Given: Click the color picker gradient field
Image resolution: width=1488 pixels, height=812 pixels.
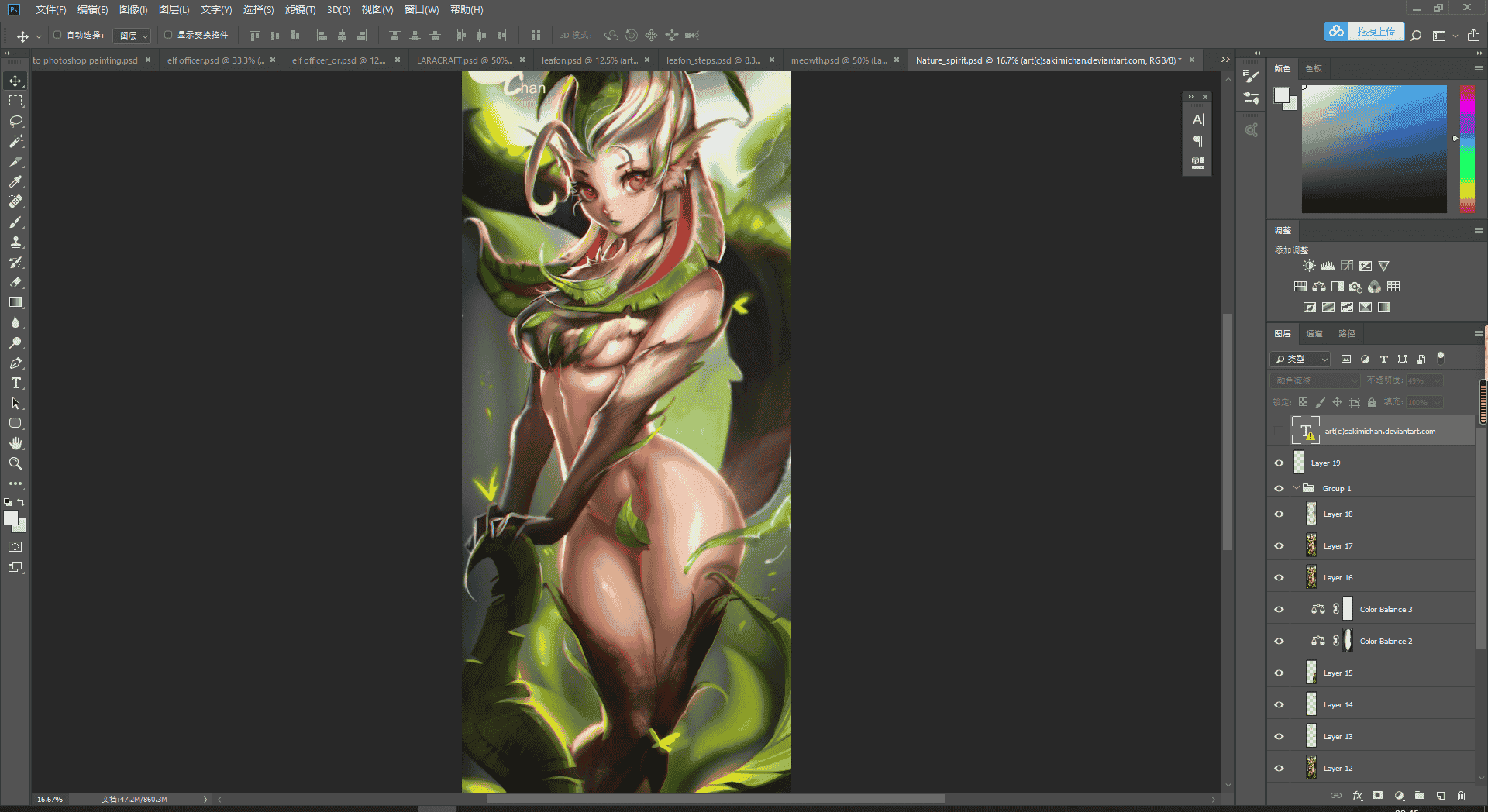Looking at the screenshot, I should 1374,149.
